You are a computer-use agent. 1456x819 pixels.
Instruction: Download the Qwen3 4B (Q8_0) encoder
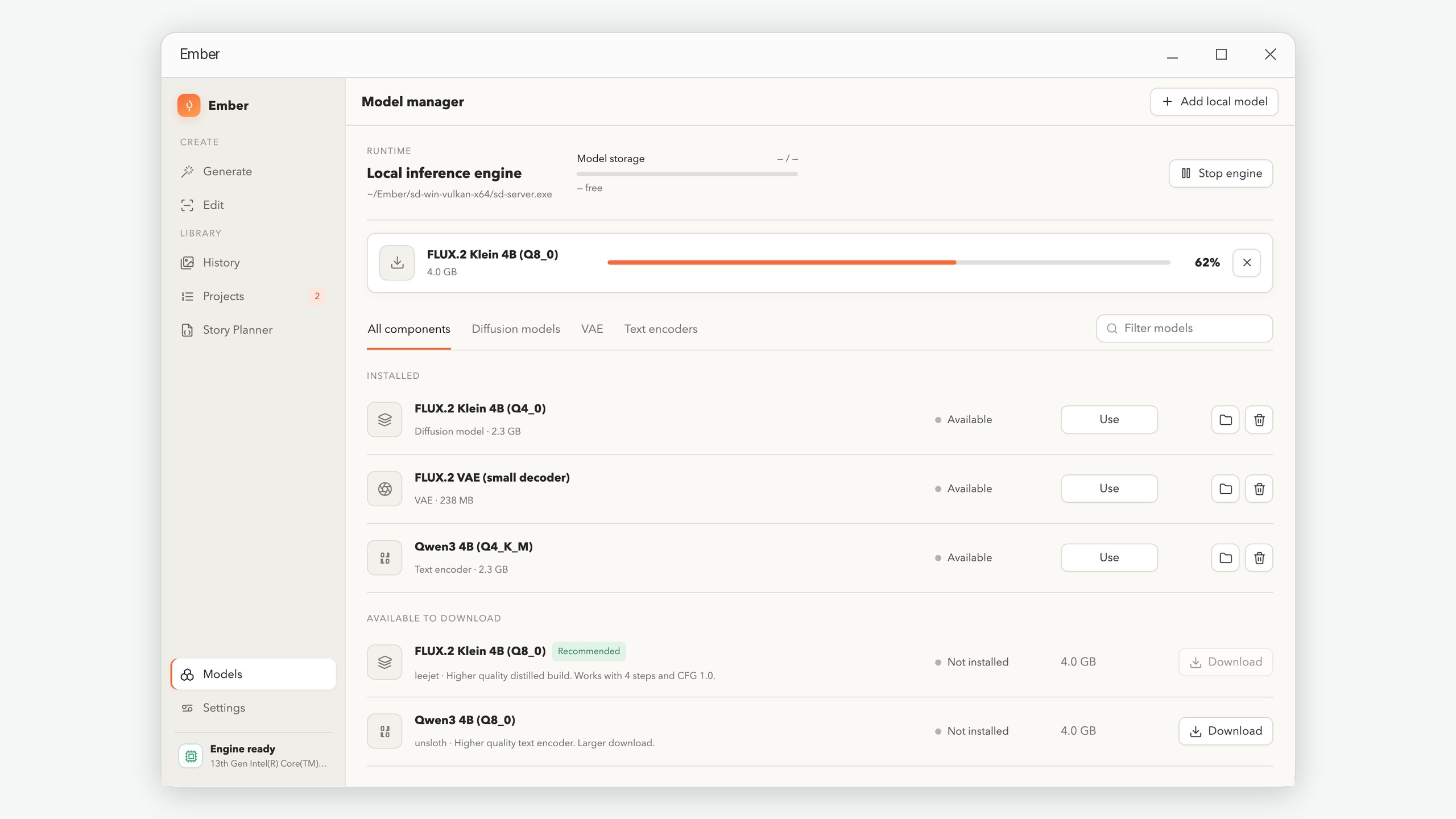[x=1226, y=731]
